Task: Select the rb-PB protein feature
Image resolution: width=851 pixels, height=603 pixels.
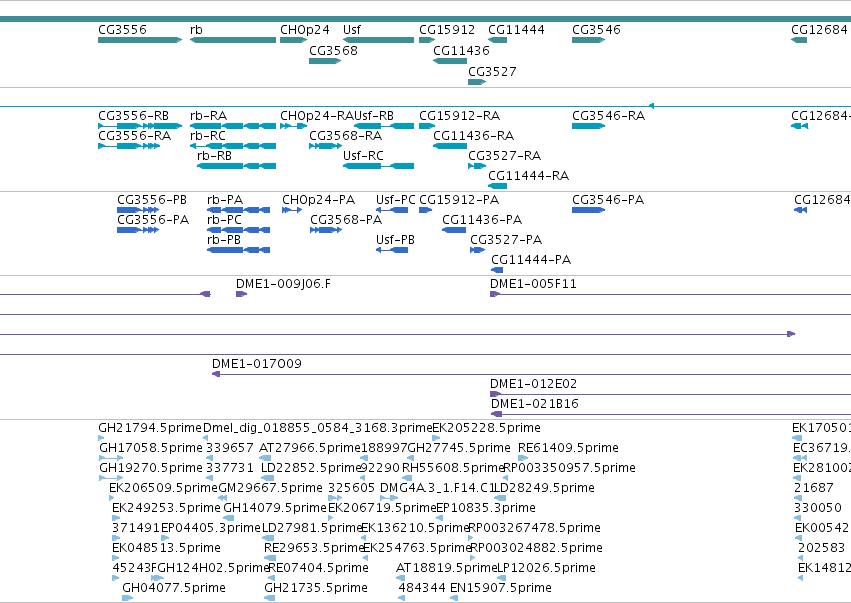Action: 238,250
